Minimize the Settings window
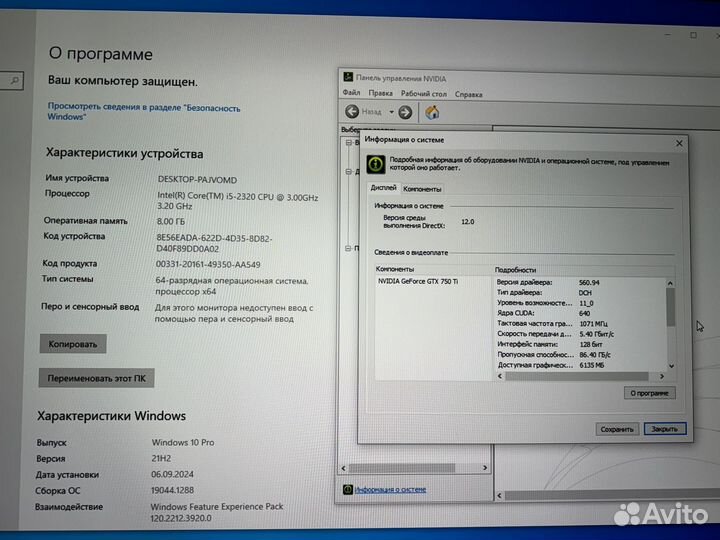Viewport: 720px width, 540px height. (x=668, y=35)
